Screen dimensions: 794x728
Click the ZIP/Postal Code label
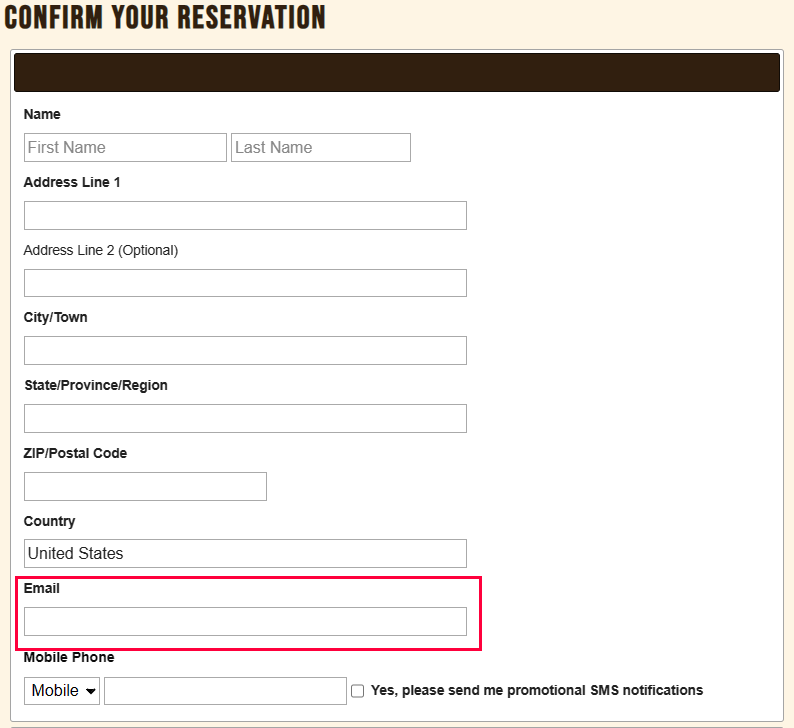click(x=75, y=453)
